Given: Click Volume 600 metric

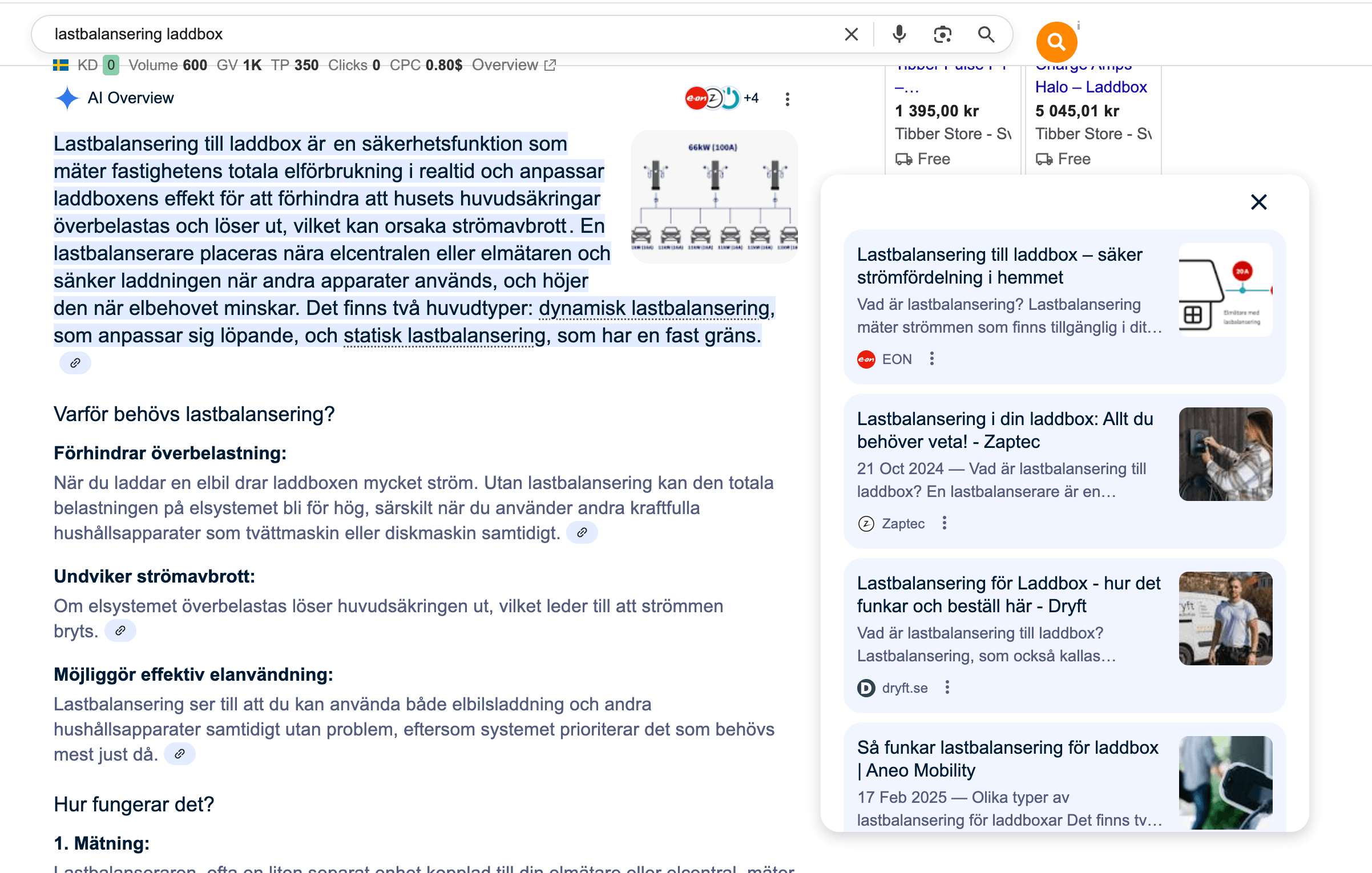Looking at the screenshot, I should [168, 65].
